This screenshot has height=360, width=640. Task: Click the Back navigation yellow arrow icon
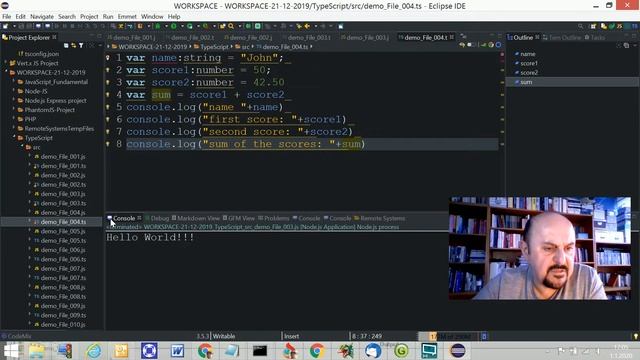point(307,26)
